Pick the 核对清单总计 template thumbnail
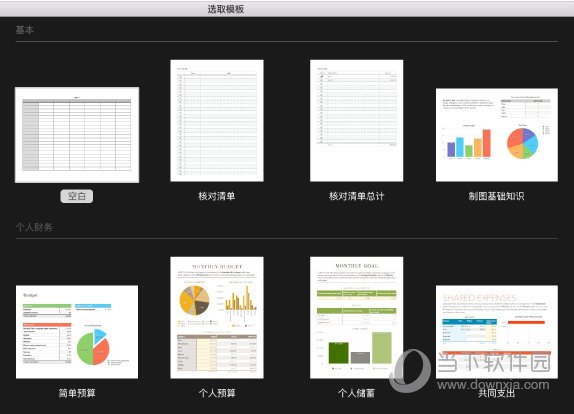Viewport: 574px width, 414px height. pyautogui.click(x=357, y=120)
